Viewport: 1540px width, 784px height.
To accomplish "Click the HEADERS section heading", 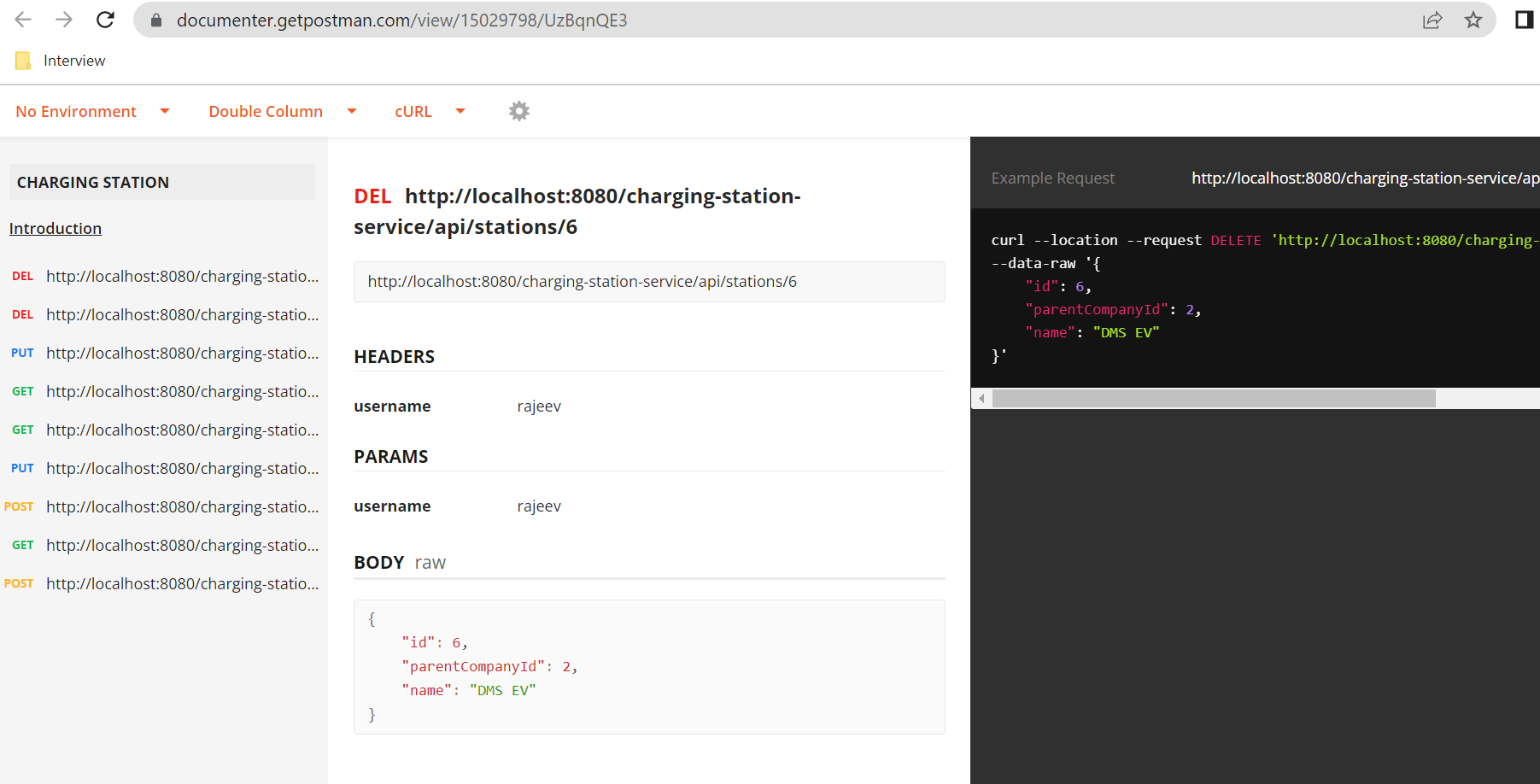I will tap(394, 357).
